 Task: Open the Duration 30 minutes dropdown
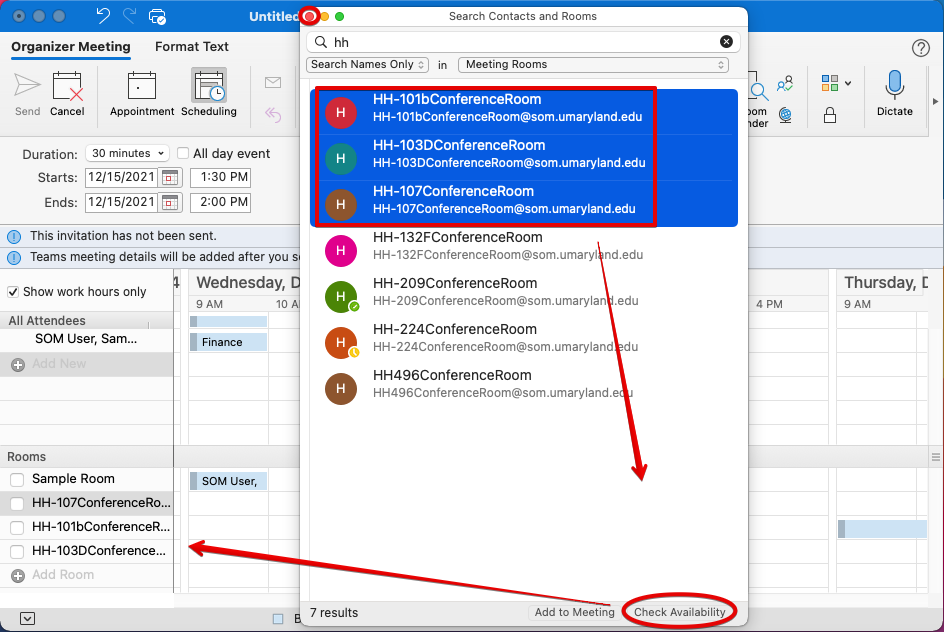[127, 154]
